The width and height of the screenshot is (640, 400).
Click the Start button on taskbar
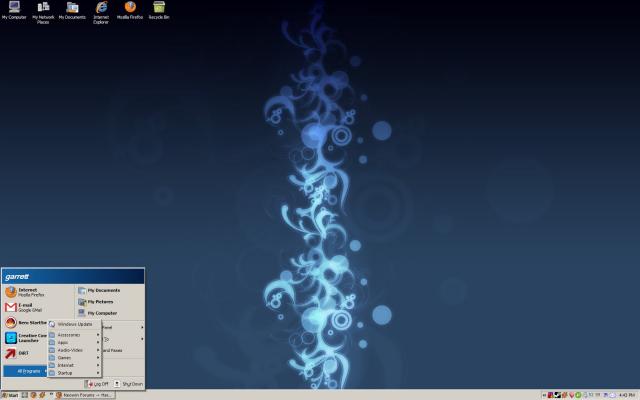10,395
